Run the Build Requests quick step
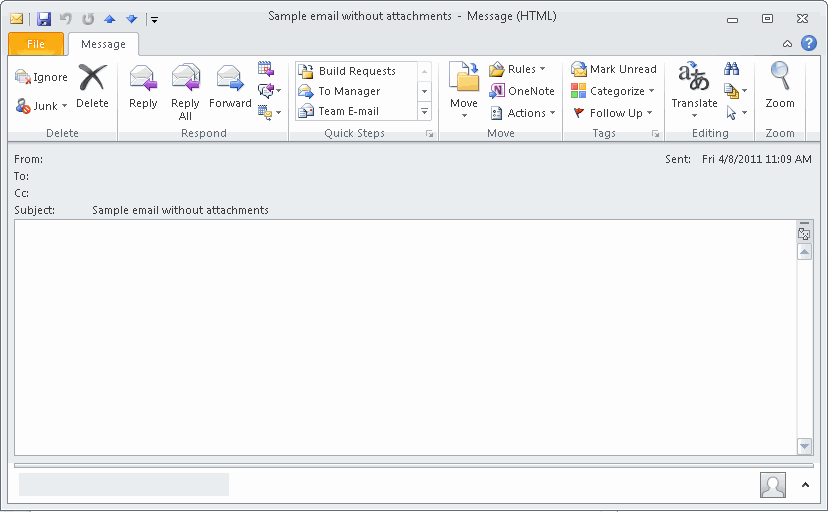Image resolution: width=829 pixels, height=512 pixels. click(x=357, y=71)
